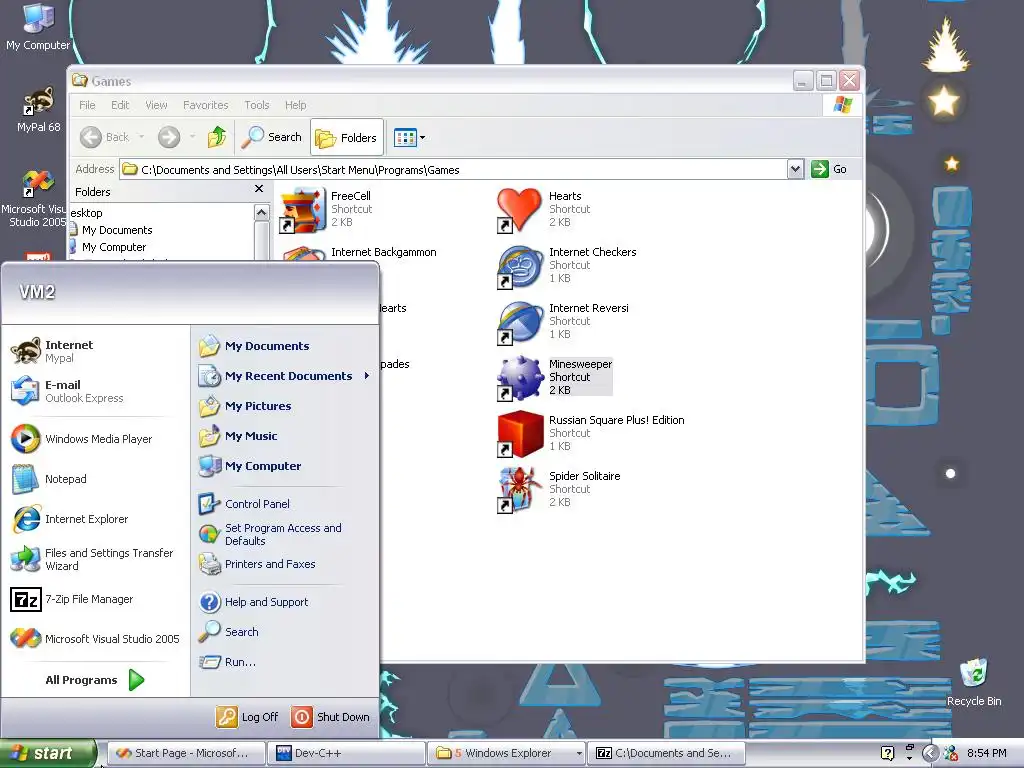Toggle the Folders pane button
The width and height of the screenshot is (1024, 768).
347,137
